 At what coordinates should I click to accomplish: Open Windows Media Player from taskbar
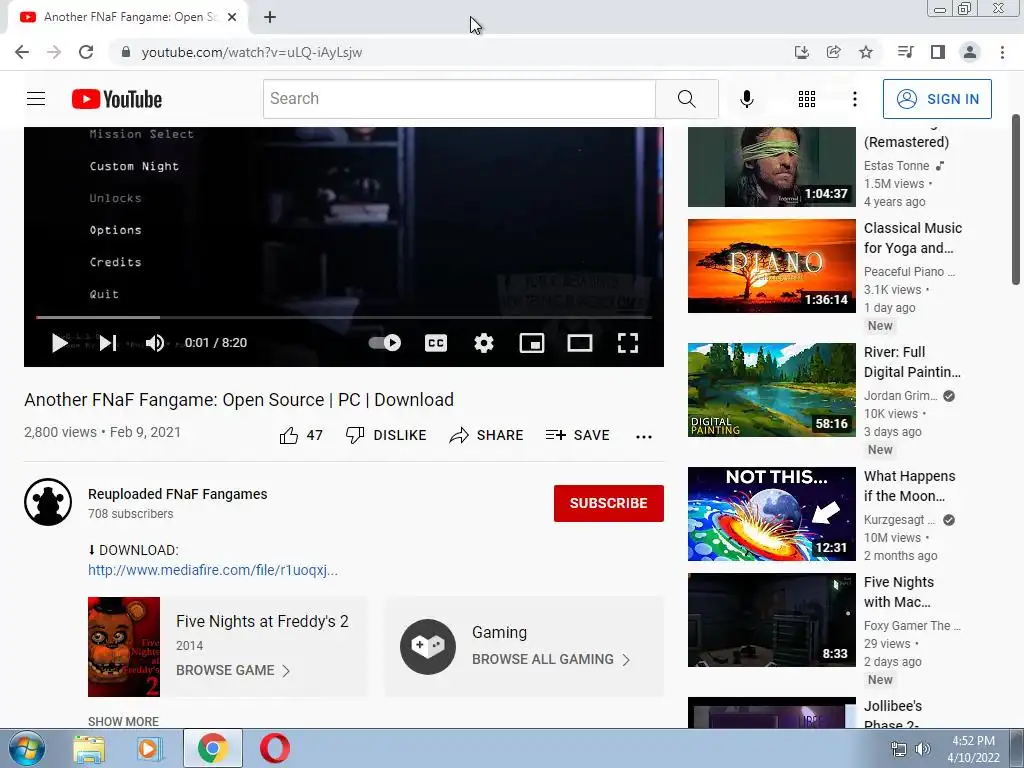(x=149, y=748)
